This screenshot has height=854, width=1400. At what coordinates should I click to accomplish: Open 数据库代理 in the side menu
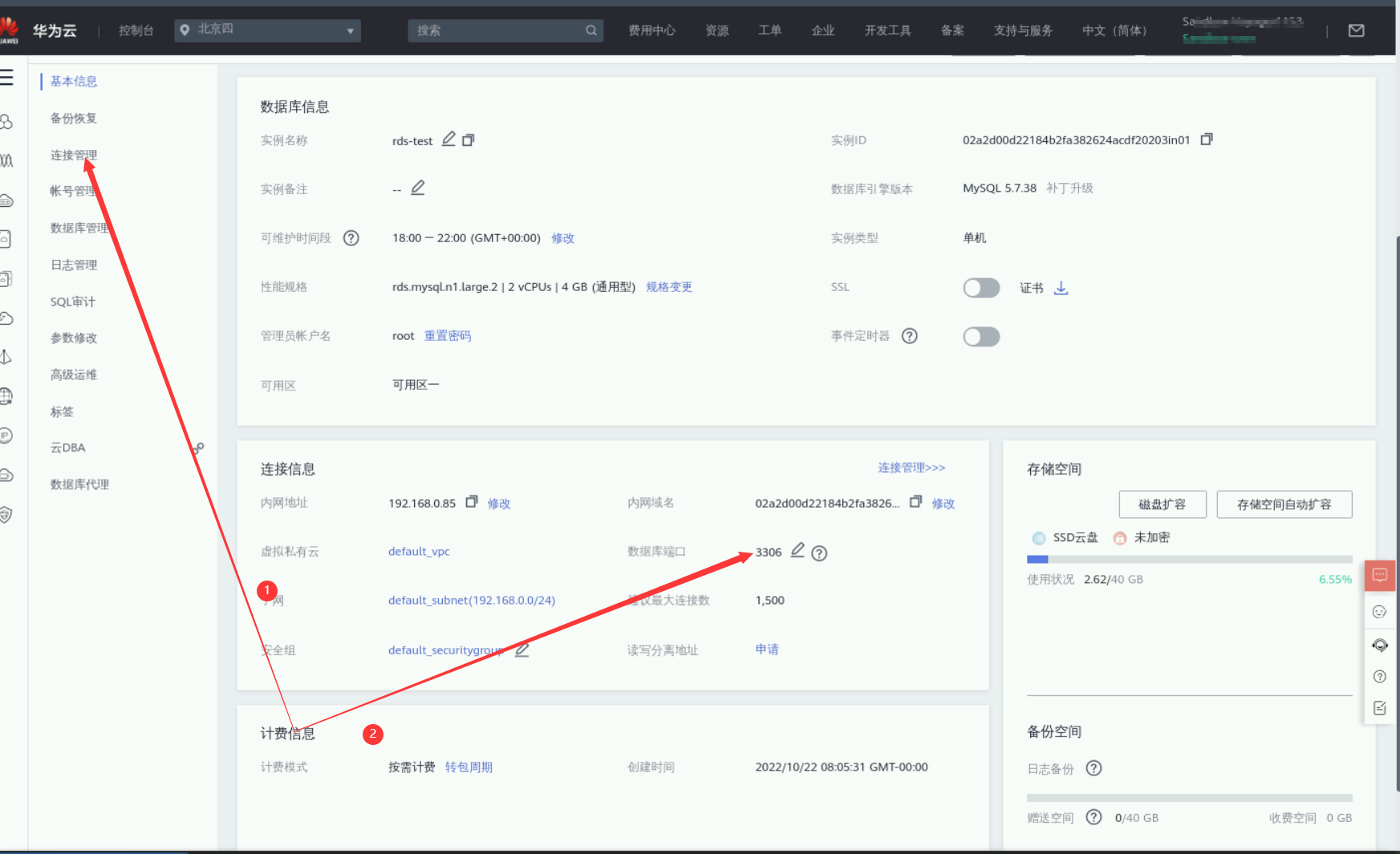coord(79,484)
